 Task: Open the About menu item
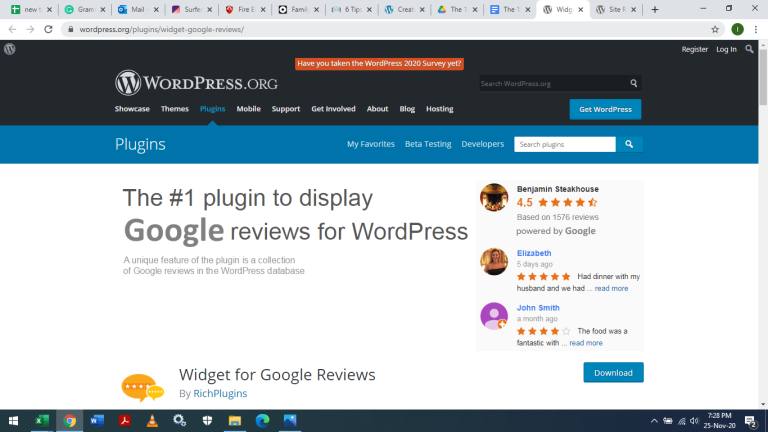click(377, 109)
